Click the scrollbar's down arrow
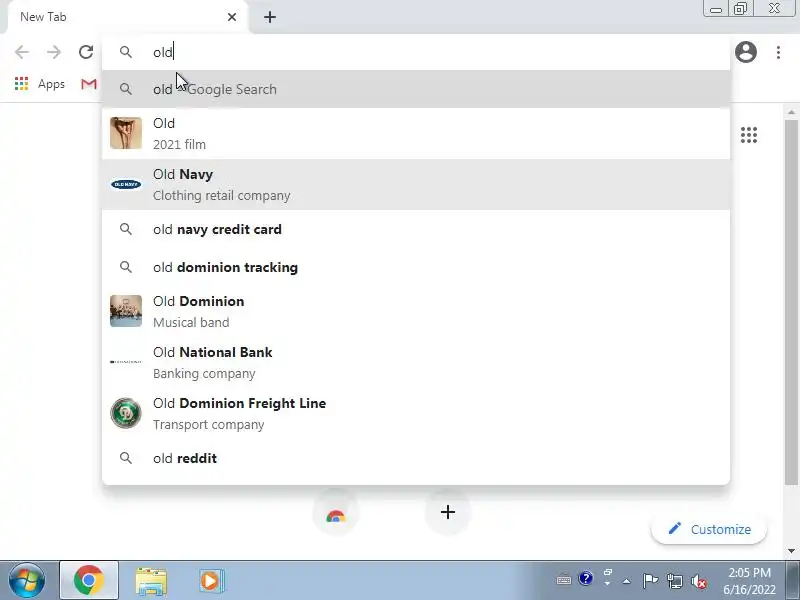Screen dimensions: 800x600 (791, 551)
